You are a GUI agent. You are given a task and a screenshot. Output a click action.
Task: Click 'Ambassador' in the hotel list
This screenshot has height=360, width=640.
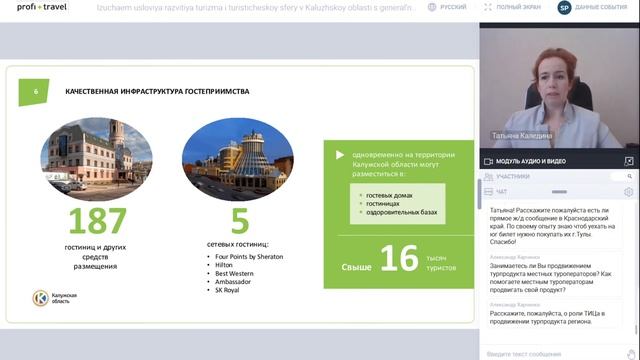pos(233,282)
